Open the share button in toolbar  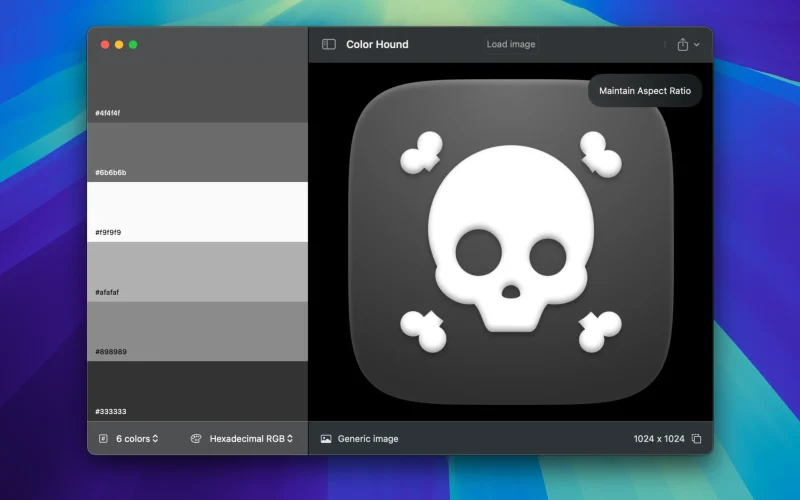point(683,44)
